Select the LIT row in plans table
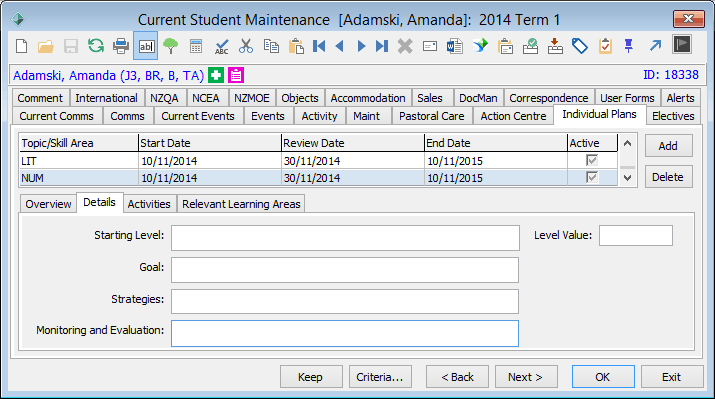 tap(318, 161)
